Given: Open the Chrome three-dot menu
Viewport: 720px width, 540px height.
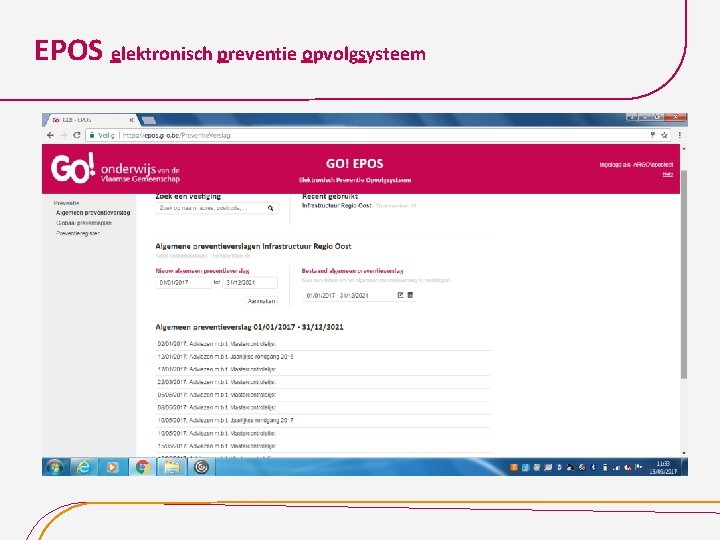Looking at the screenshot, I should click(680, 135).
